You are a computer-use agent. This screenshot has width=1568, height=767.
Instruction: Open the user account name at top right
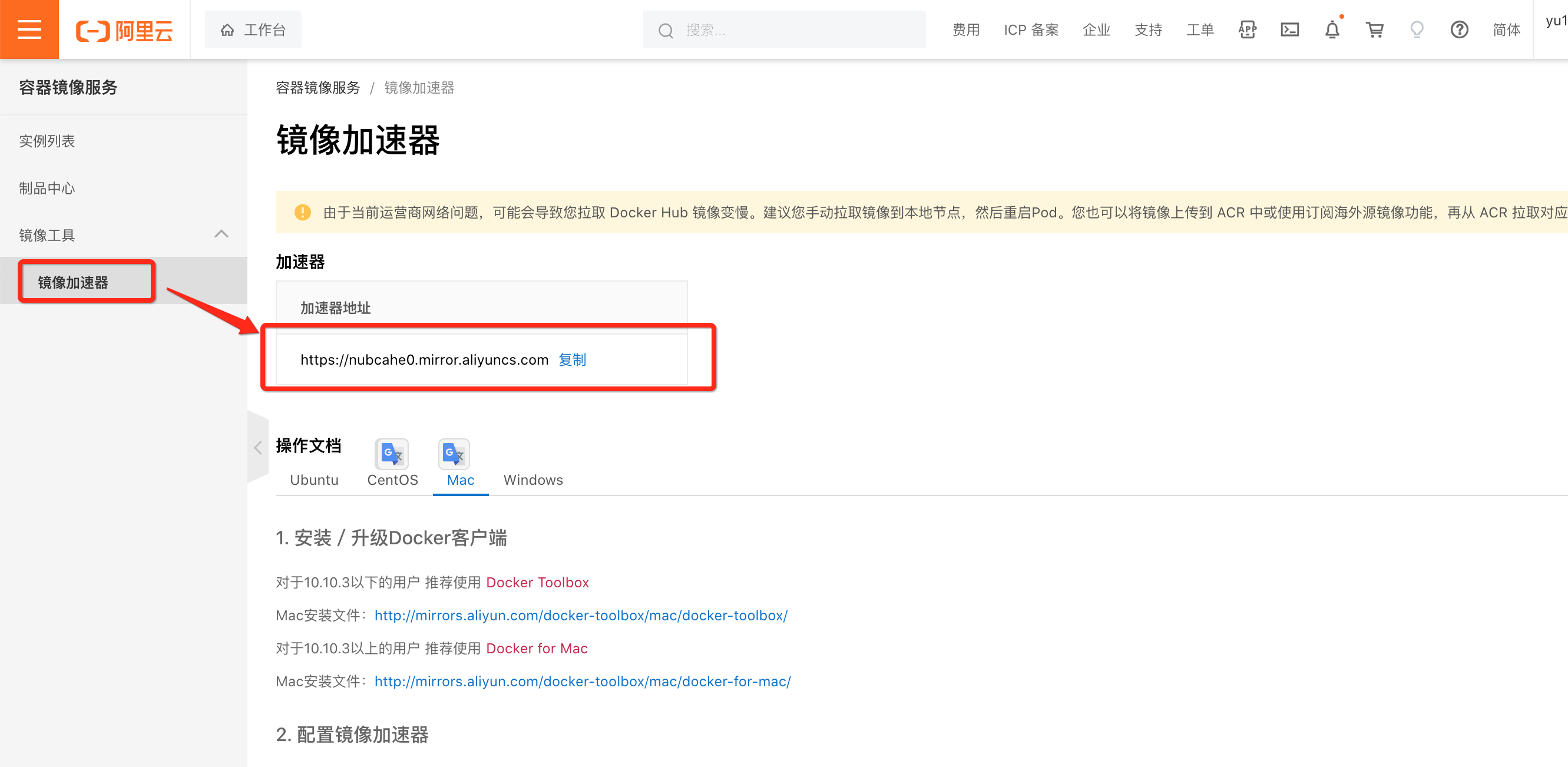1556,21
